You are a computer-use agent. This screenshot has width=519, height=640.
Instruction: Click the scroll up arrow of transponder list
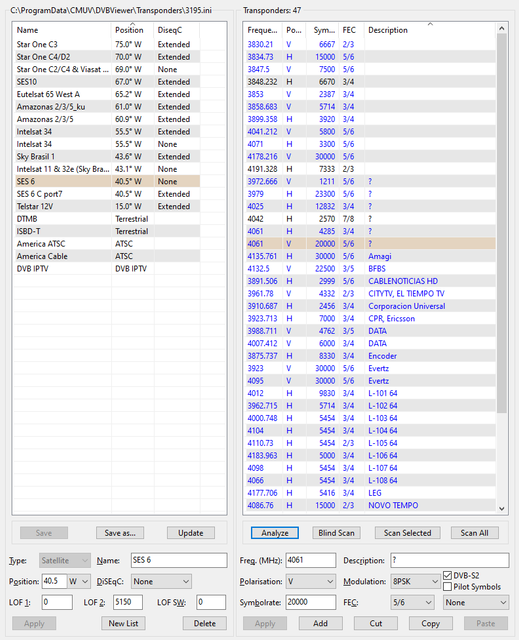(502, 29)
